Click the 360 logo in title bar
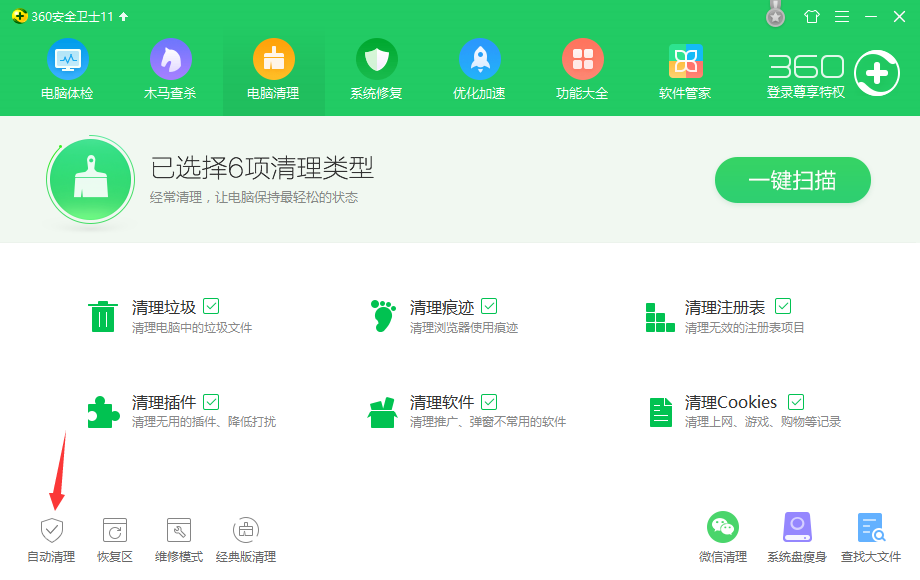The image size is (920, 580). 19,16
